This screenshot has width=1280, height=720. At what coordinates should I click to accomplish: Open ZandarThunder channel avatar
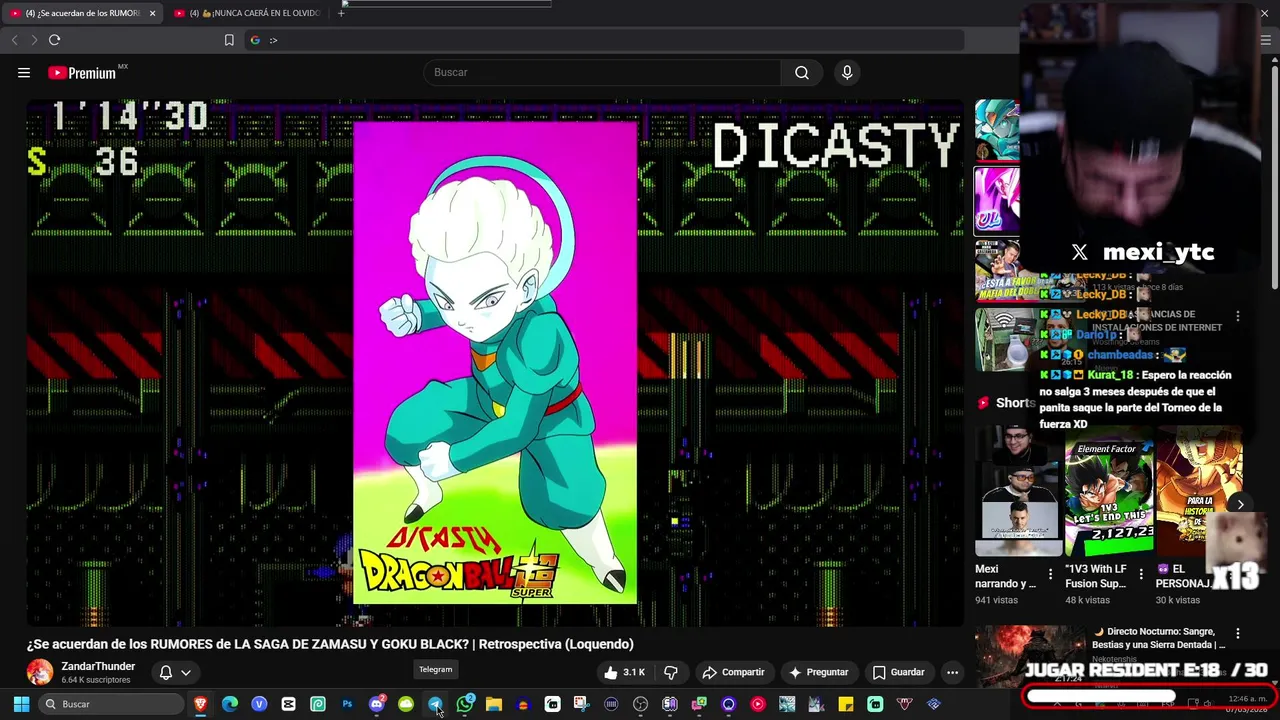tap(40, 672)
